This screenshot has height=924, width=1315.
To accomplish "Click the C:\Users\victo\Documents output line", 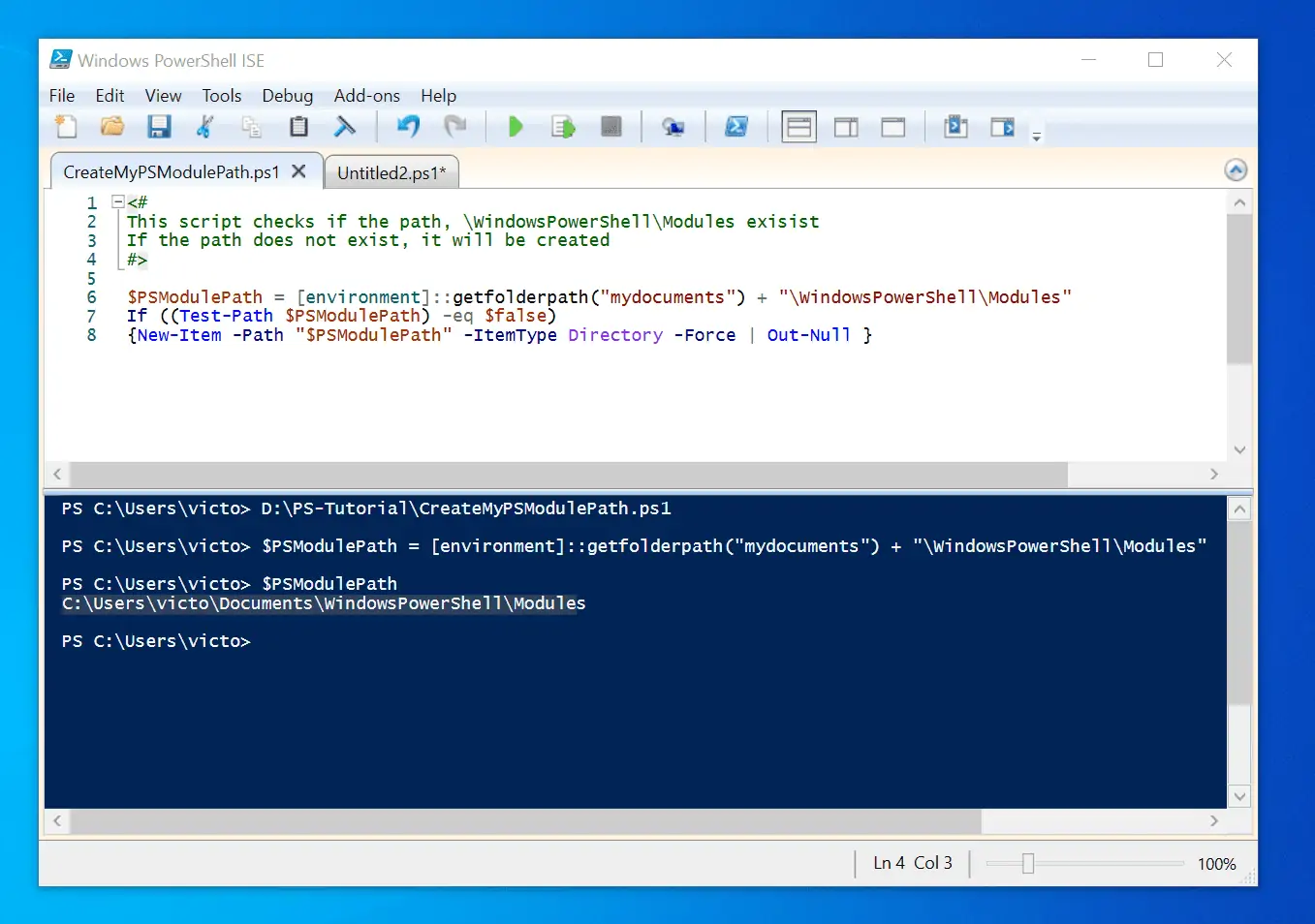I will (324, 603).
